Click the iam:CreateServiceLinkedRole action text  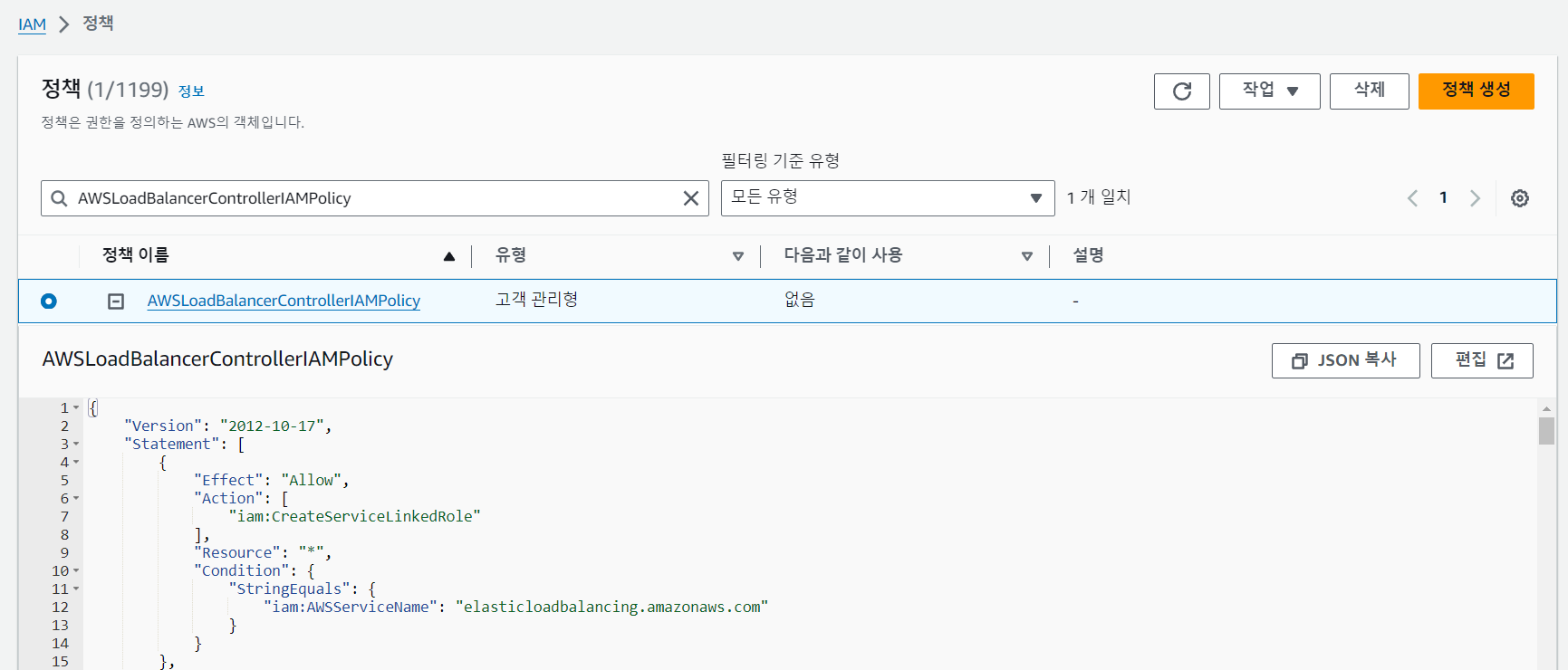click(354, 516)
